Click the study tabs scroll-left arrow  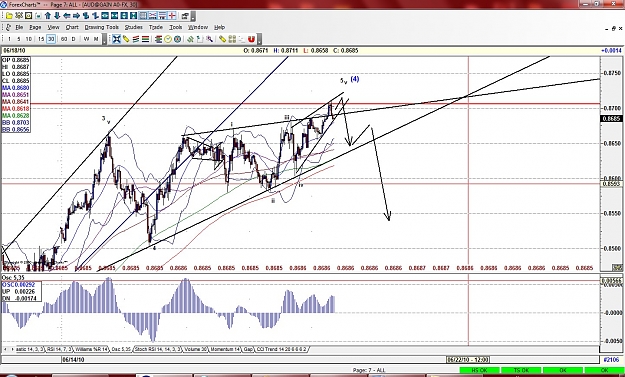pyautogui.click(x=6, y=349)
